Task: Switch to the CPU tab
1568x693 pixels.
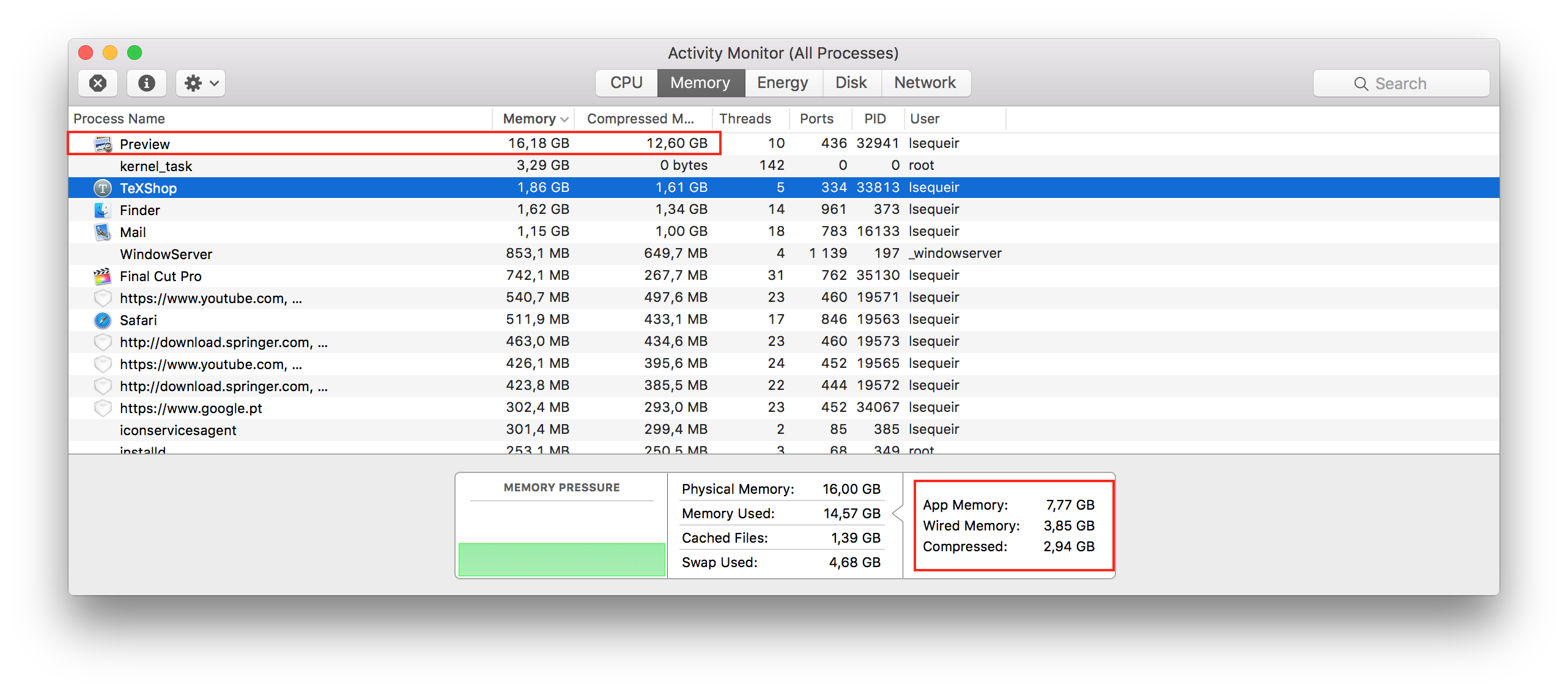Action: click(x=626, y=83)
